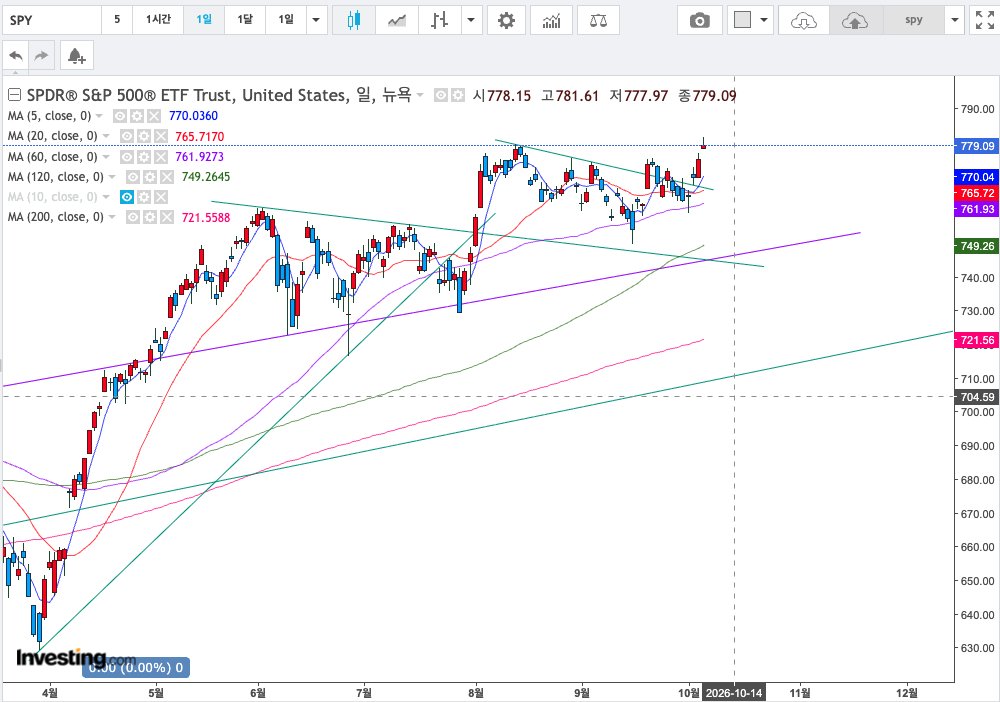Click the 2026-10-14 date marker on time axis
The width and height of the screenshot is (1000, 702).
[x=734, y=692]
